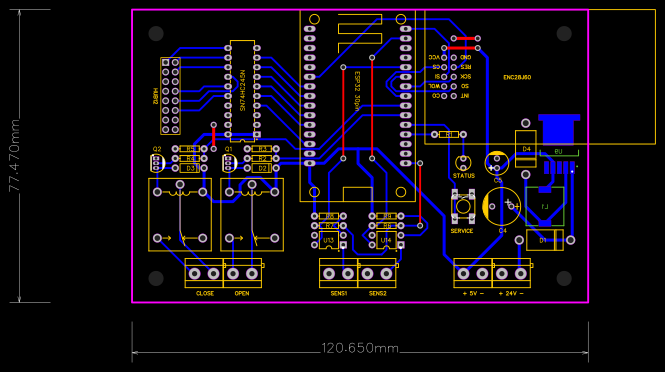665x372 pixels.
Task: Click the + 5V - terminal label
Action: tap(473, 294)
